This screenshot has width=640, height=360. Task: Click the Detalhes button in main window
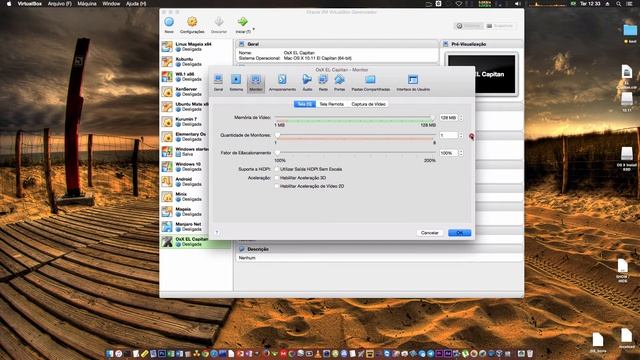[x=468, y=26]
